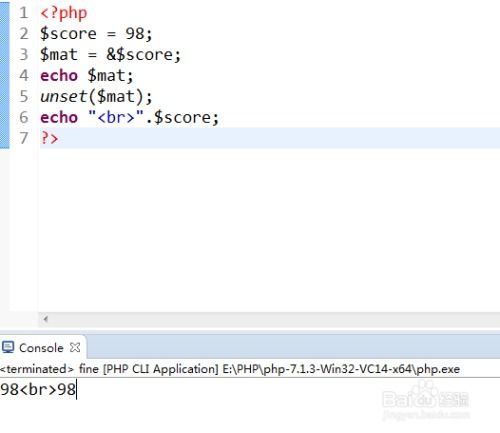Place cursor on the <?php opening tag

coord(63,13)
